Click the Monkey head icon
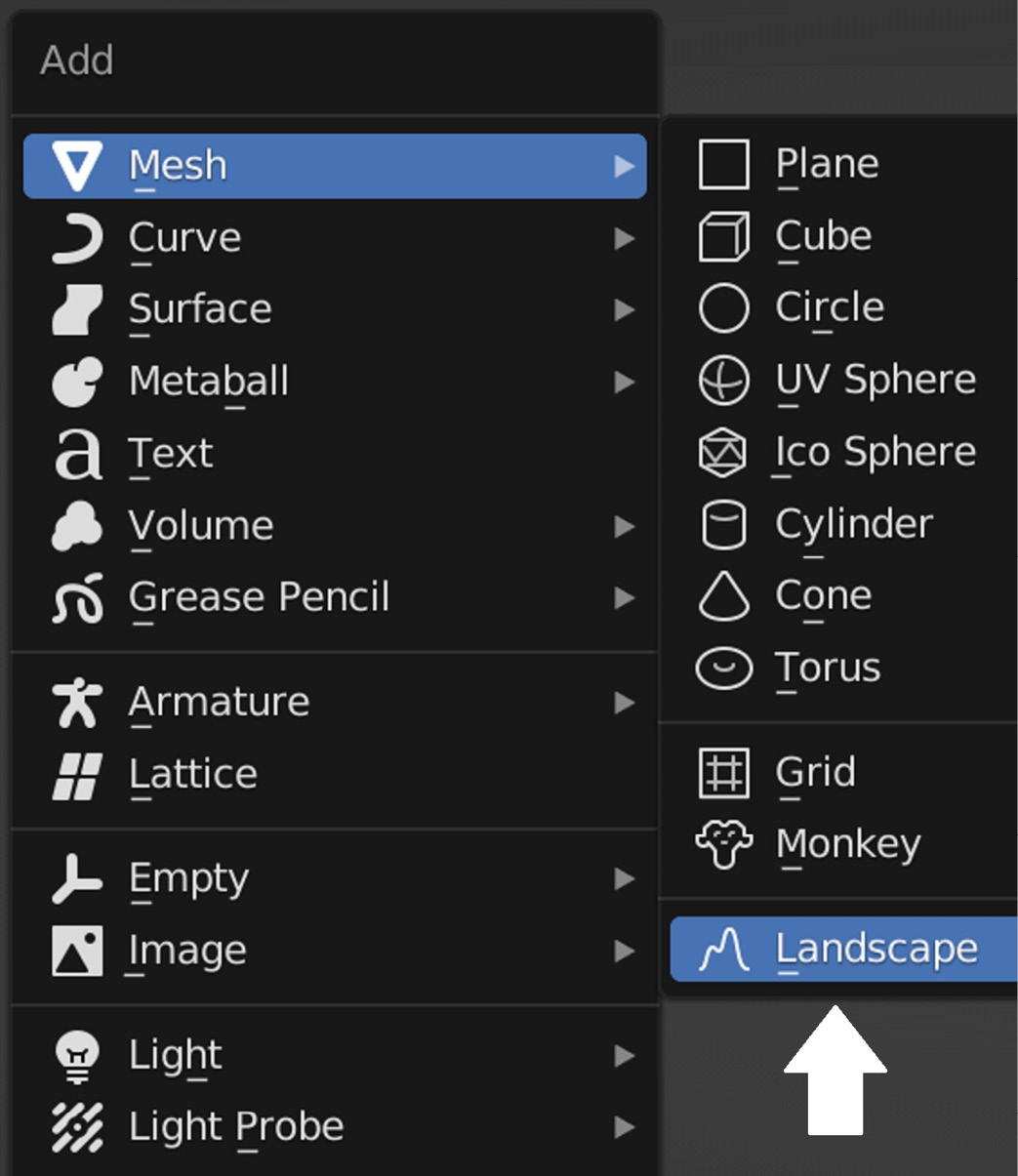The height and width of the screenshot is (1176, 1018). 724,844
